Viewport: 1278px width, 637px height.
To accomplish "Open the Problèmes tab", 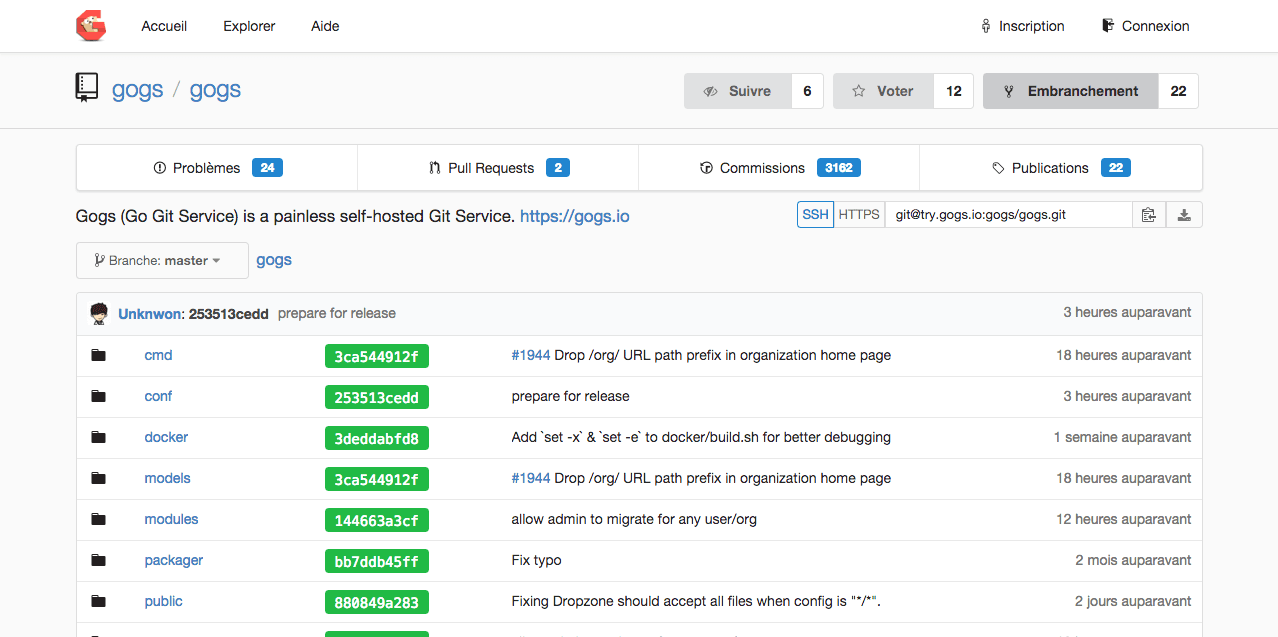I will pyautogui.click(x=217, y=168).
